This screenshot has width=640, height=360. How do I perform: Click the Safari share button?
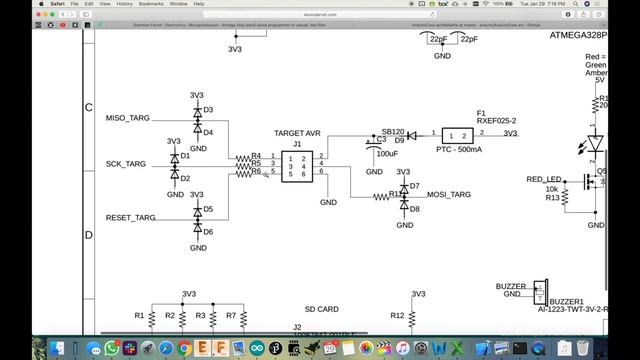coord(583,14)
